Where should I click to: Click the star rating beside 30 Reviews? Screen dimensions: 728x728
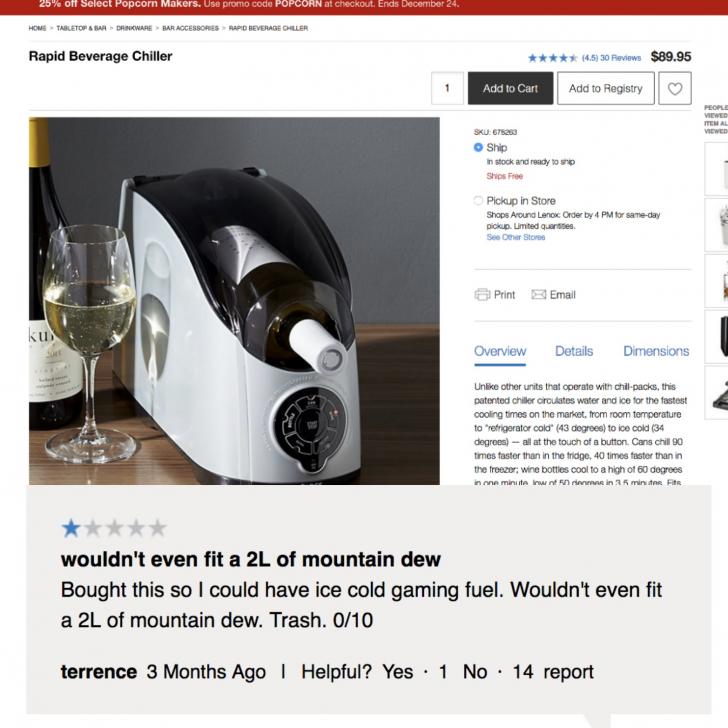(x=552, y=58)
